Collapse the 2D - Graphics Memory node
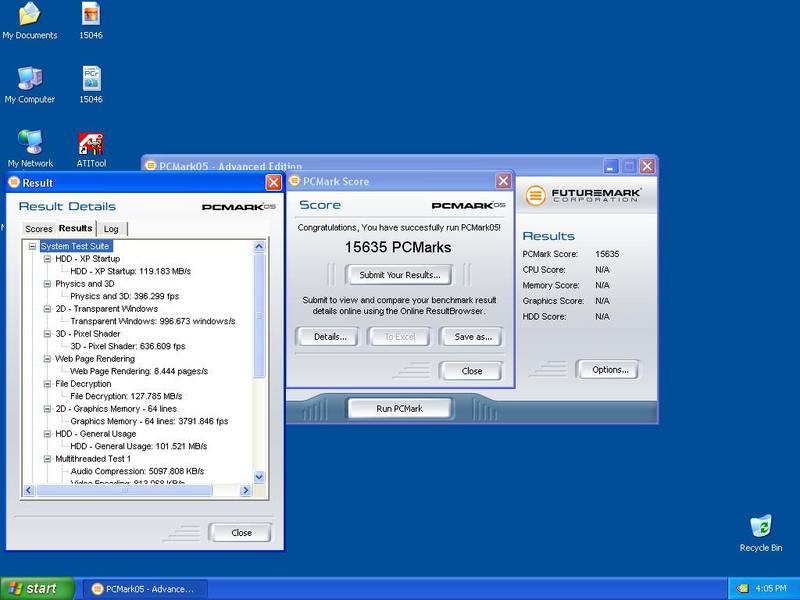This screenshot has width=800, height=600. point(47,409)
